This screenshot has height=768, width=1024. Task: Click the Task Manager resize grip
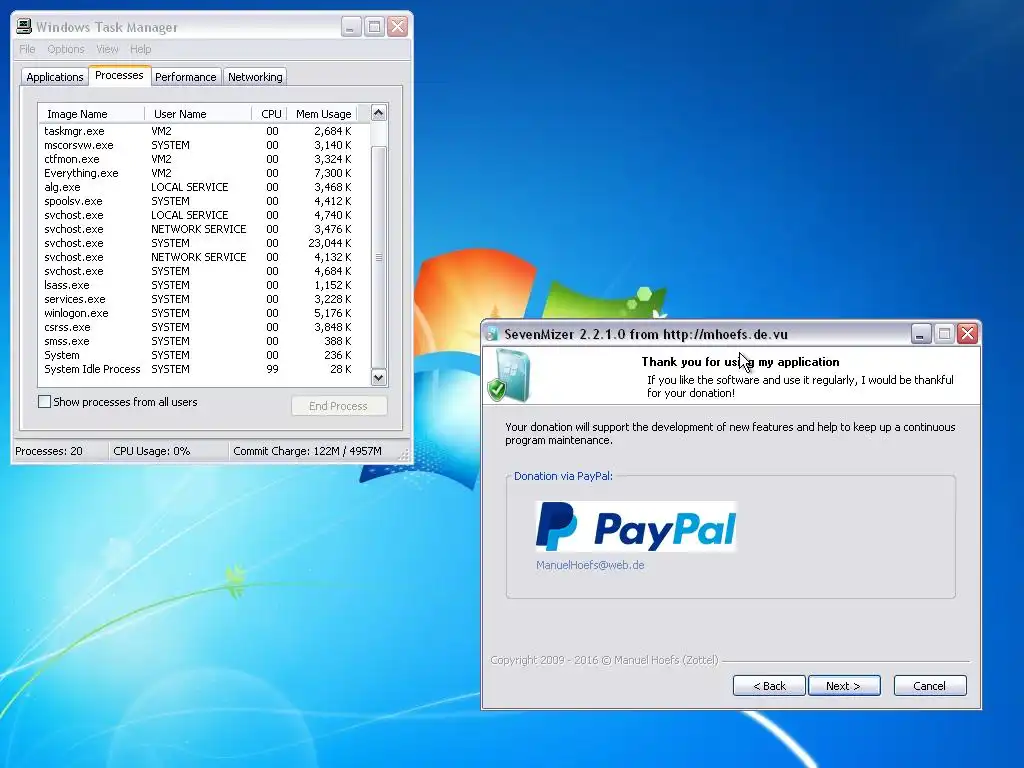click(405, 455)
